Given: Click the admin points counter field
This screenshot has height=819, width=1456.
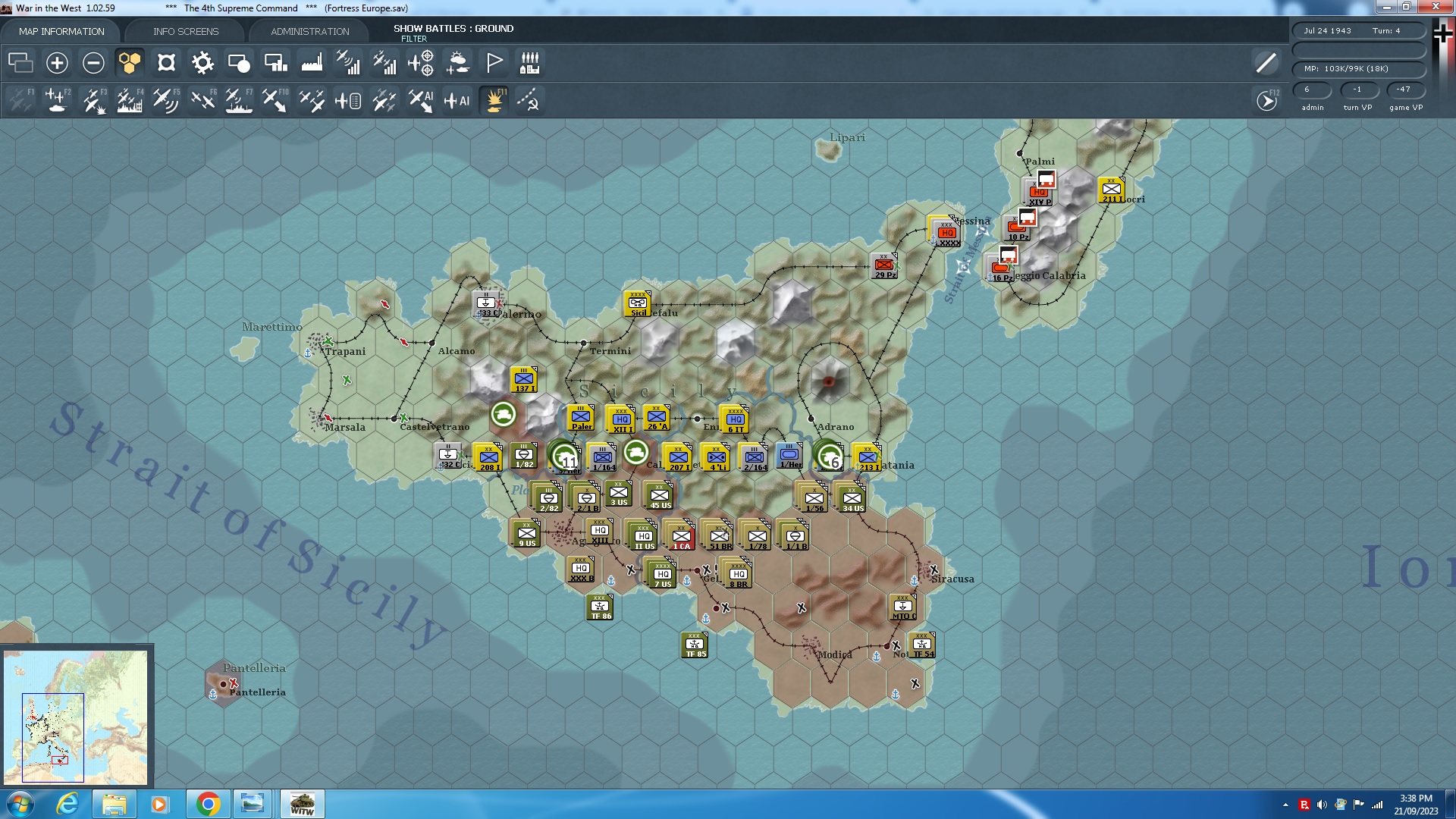Looking at the screenshot, I should point(1313,89).
